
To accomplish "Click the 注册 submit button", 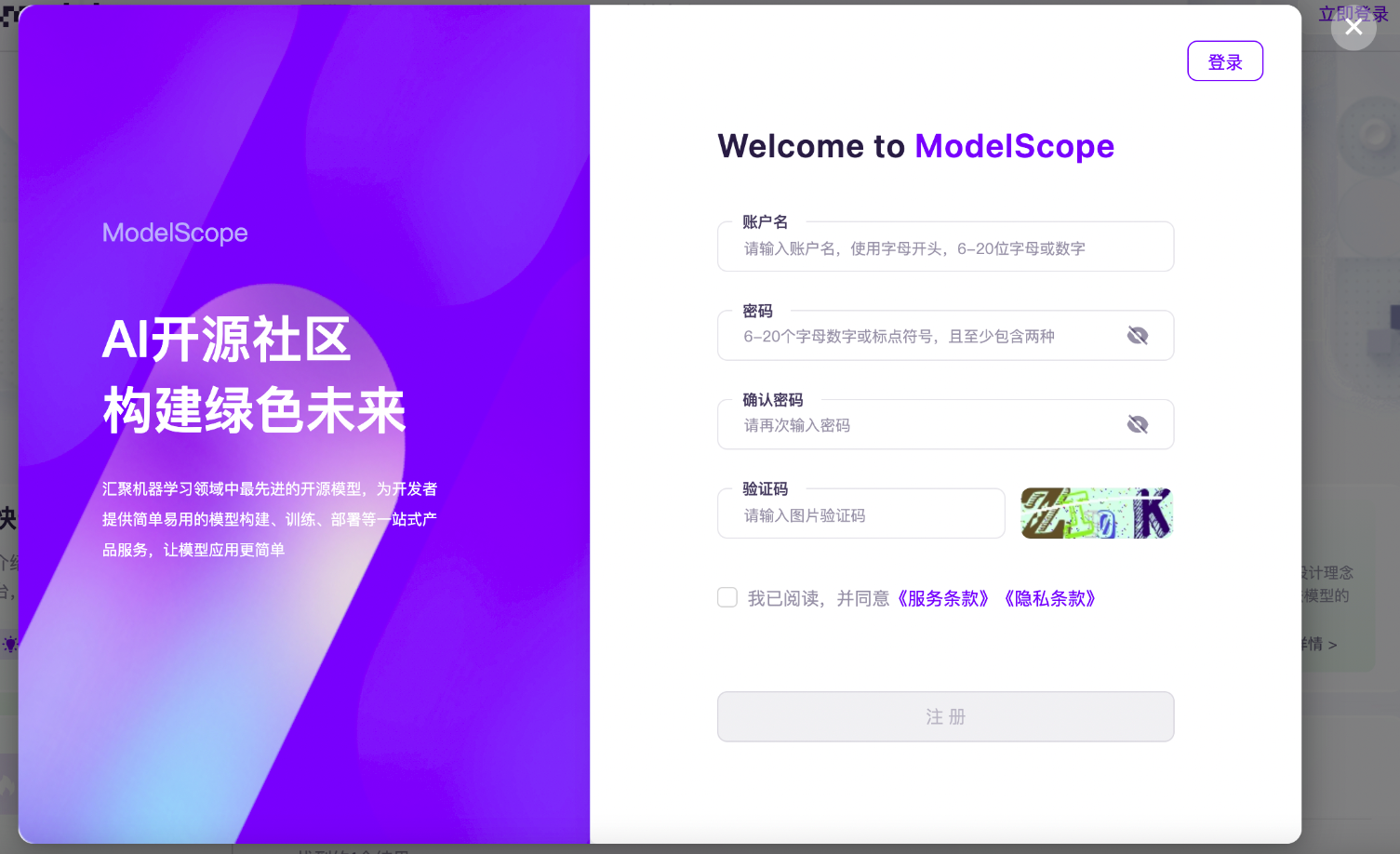I will [x=945, y=716].
